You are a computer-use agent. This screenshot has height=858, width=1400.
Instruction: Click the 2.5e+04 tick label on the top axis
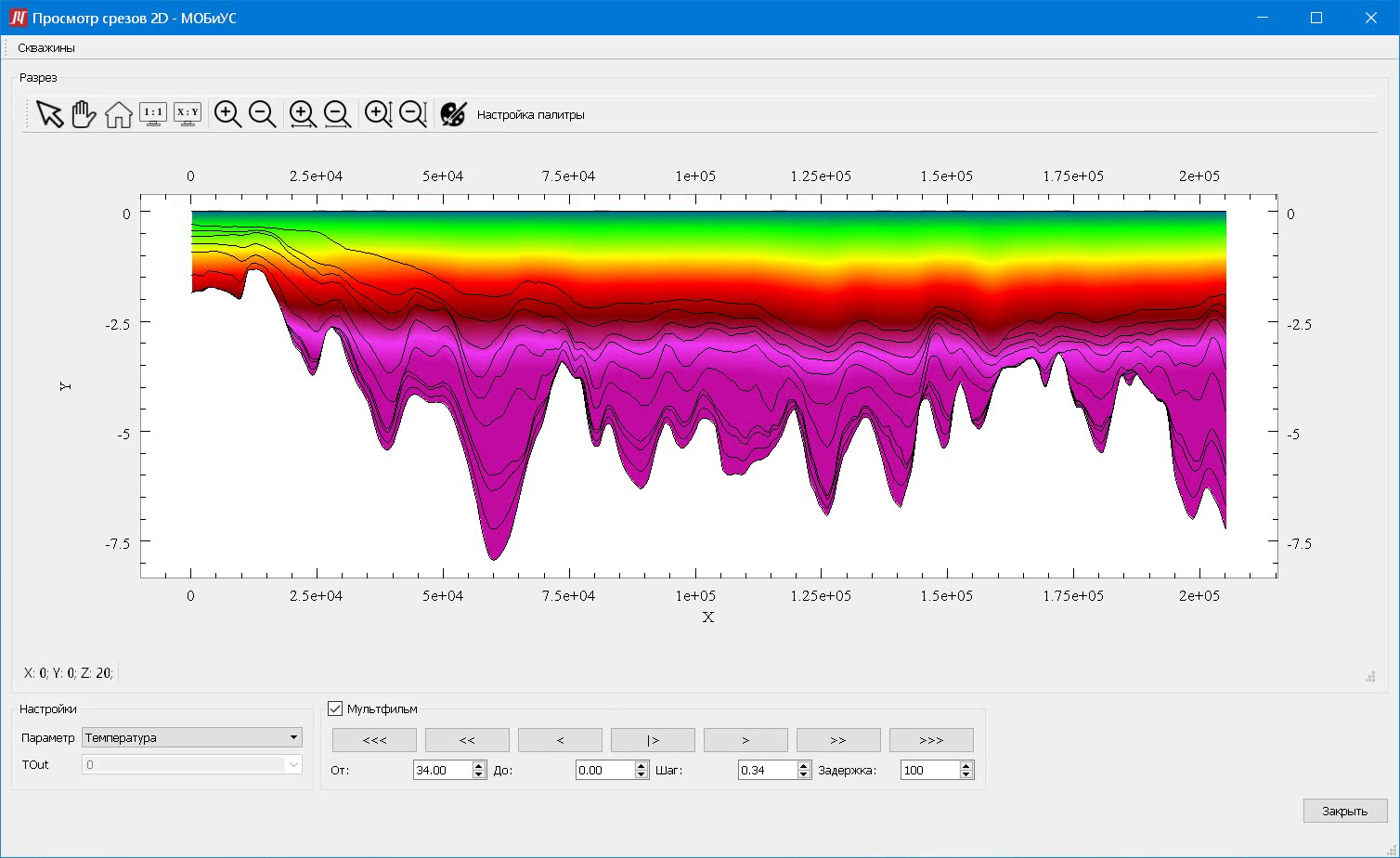(x=317, y=175)
